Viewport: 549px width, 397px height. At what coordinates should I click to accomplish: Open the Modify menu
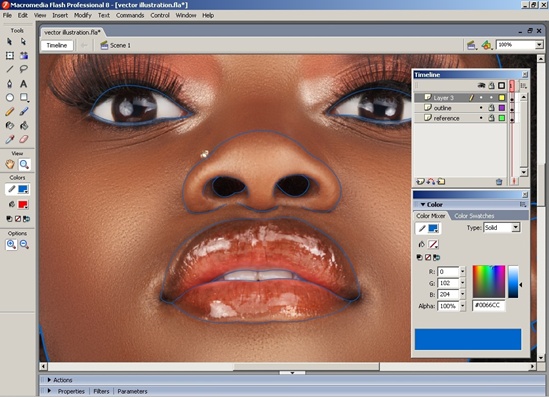click(83, 15)
